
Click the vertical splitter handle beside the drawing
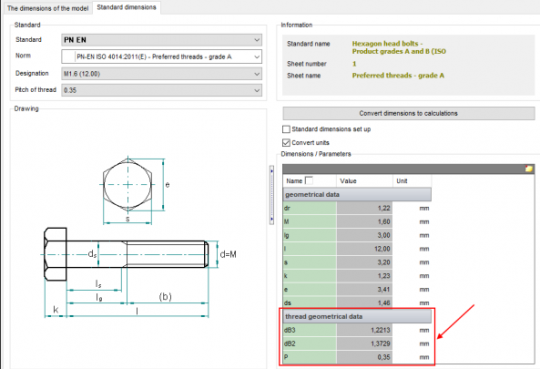tap(272, 195)
